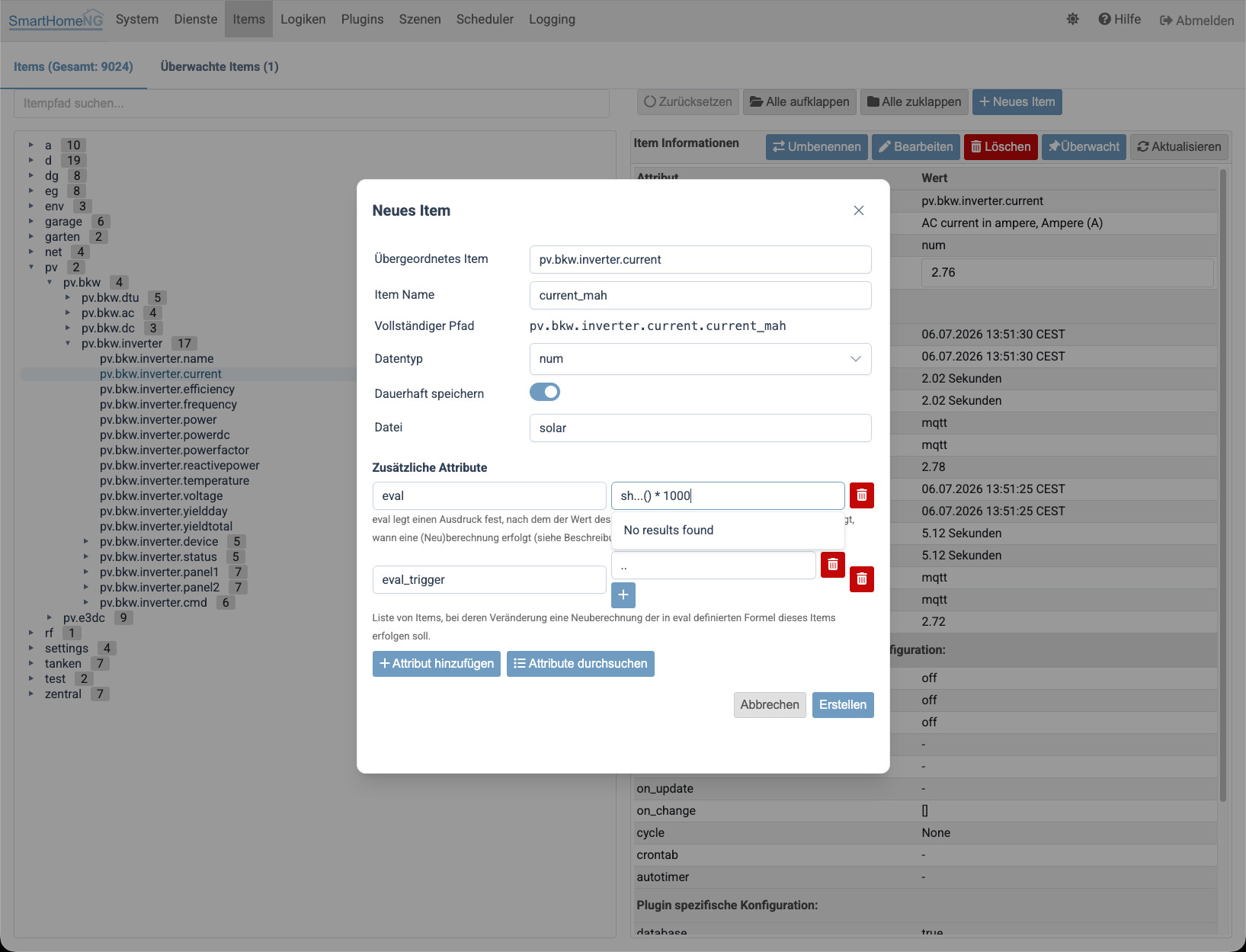The image size is (1246, 952).
Task: Delete the eval_trigger attribute row
Action: (x=861, y=579)
